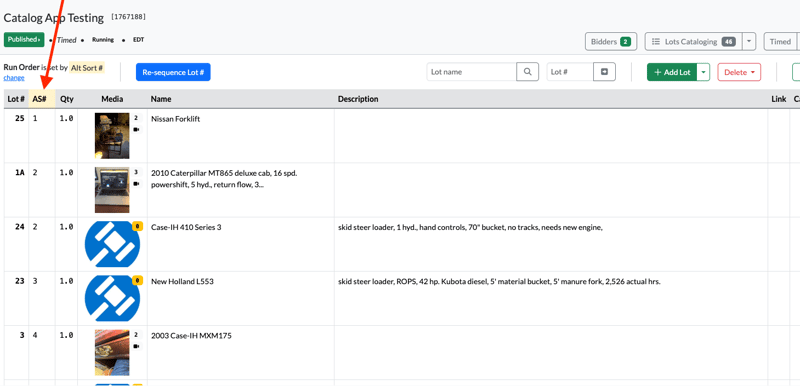Click the New Holland L553 description text

point(499,281)
